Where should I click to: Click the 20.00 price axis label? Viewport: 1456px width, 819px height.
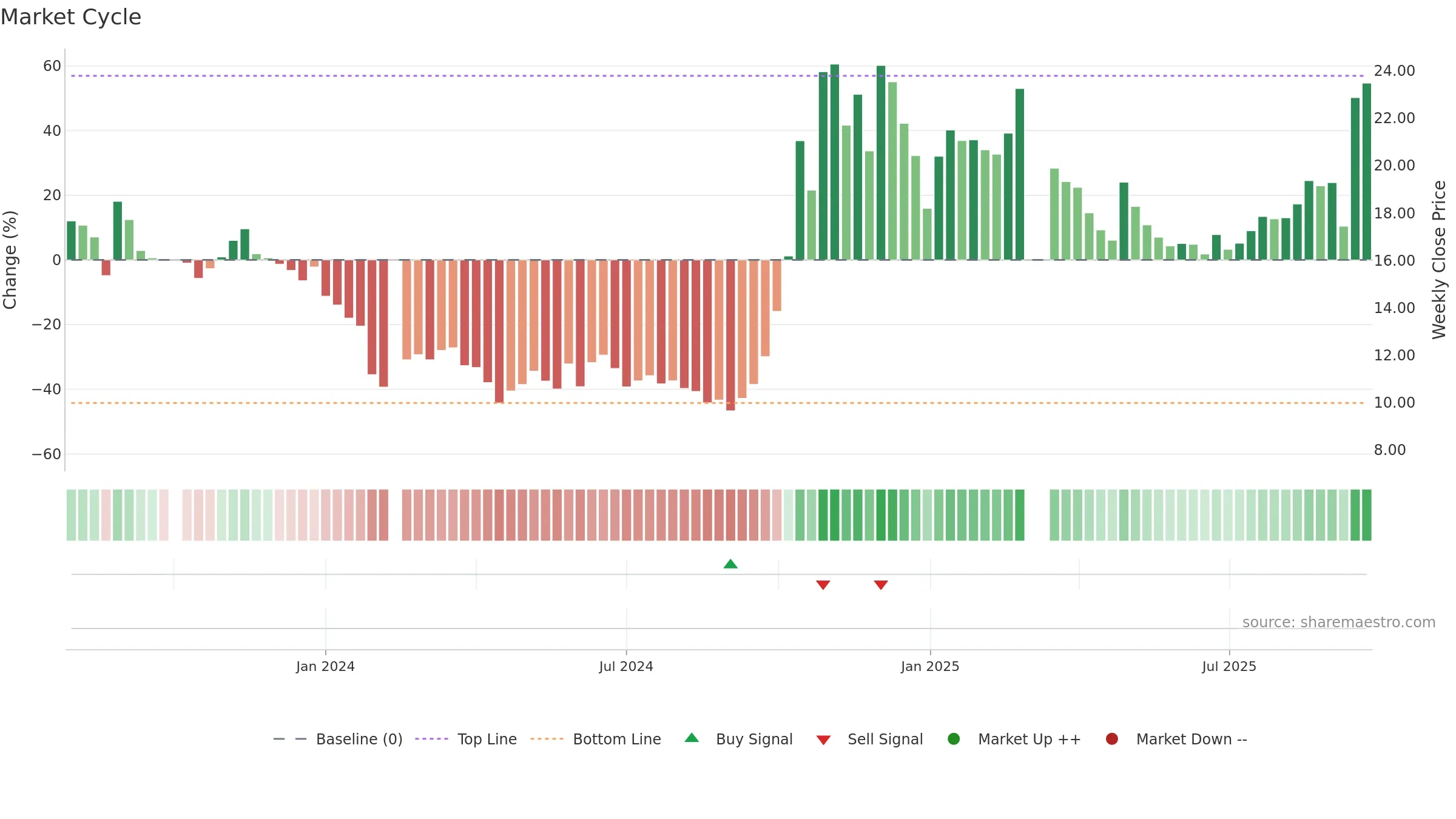(1394, 165)
